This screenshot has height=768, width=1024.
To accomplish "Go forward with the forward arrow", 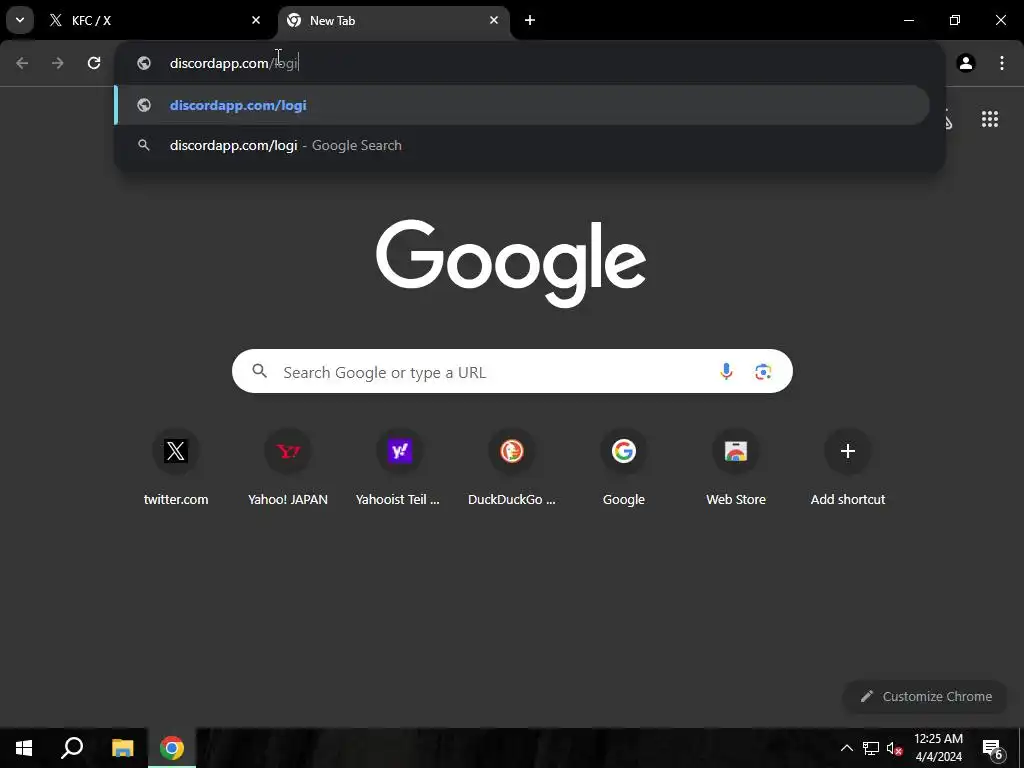I will tap(58, 63).
